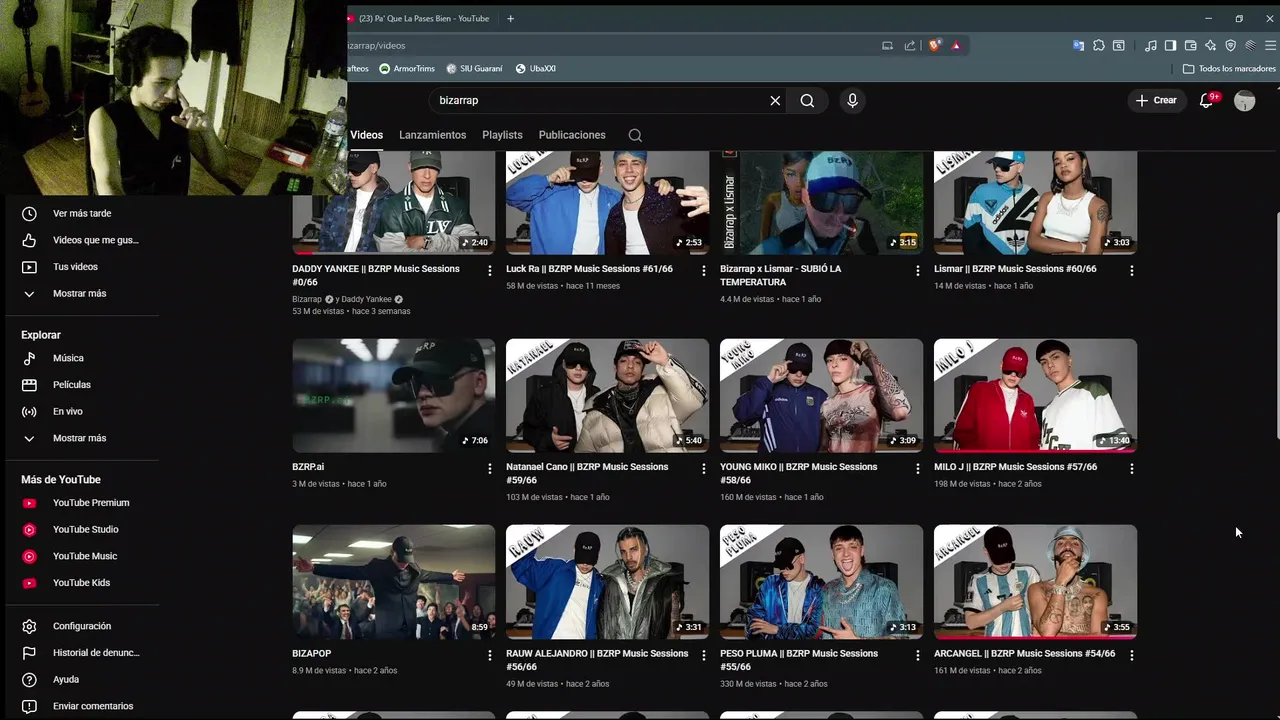The height and width of the screenshot is (720, 1280).
Task: Open options for Natanael Cano #59/66 video
Action: click(703, 468)
